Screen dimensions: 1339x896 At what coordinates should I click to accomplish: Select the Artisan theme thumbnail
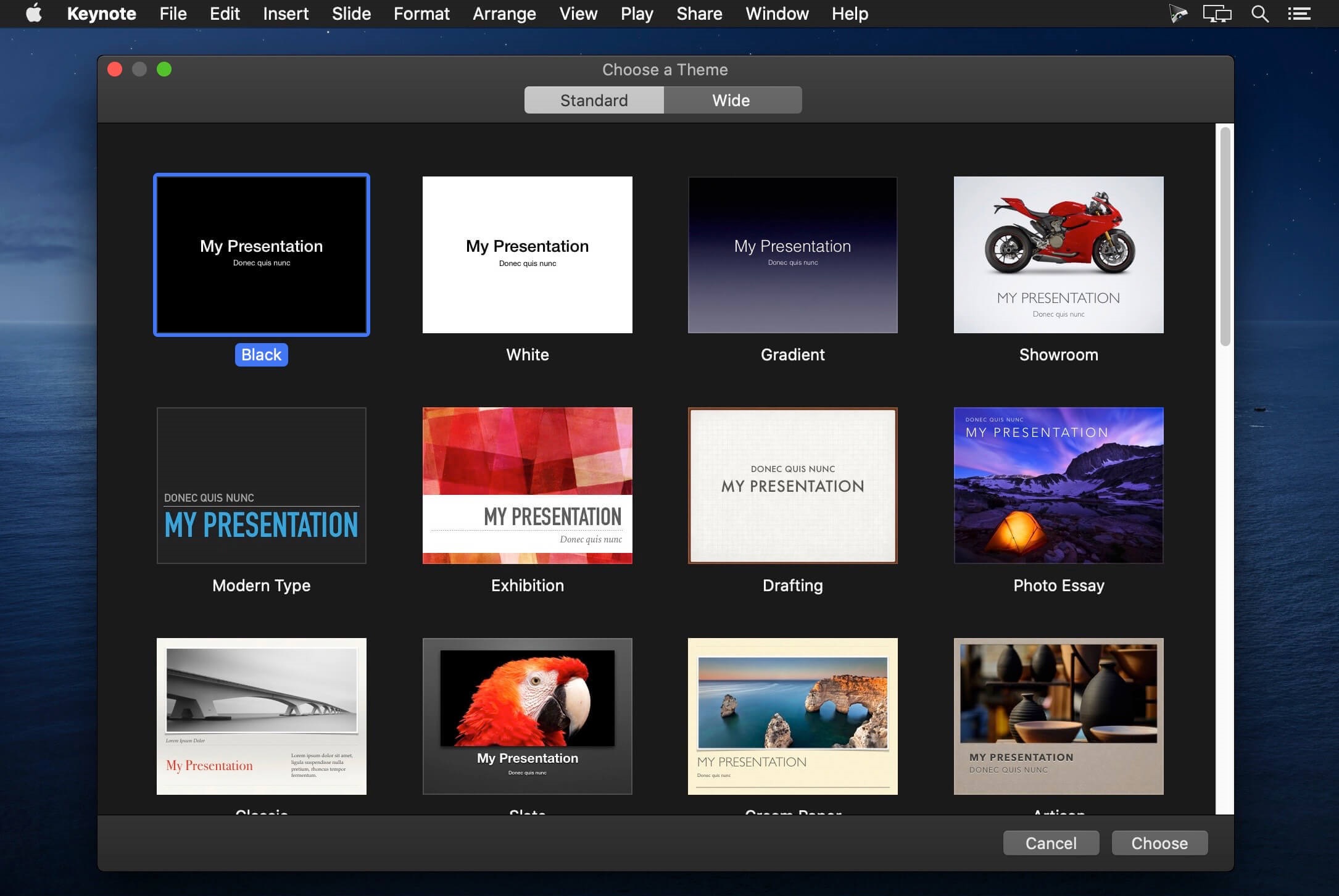[1058, 716]
